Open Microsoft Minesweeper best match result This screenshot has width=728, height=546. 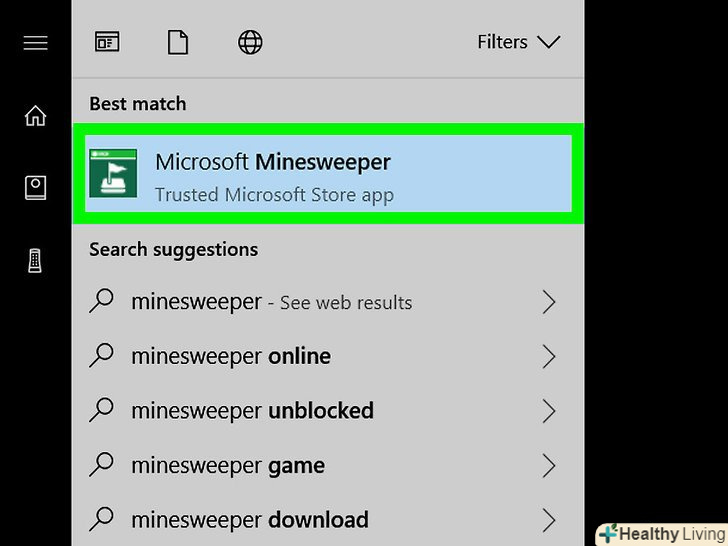click(x=328, y=173)
